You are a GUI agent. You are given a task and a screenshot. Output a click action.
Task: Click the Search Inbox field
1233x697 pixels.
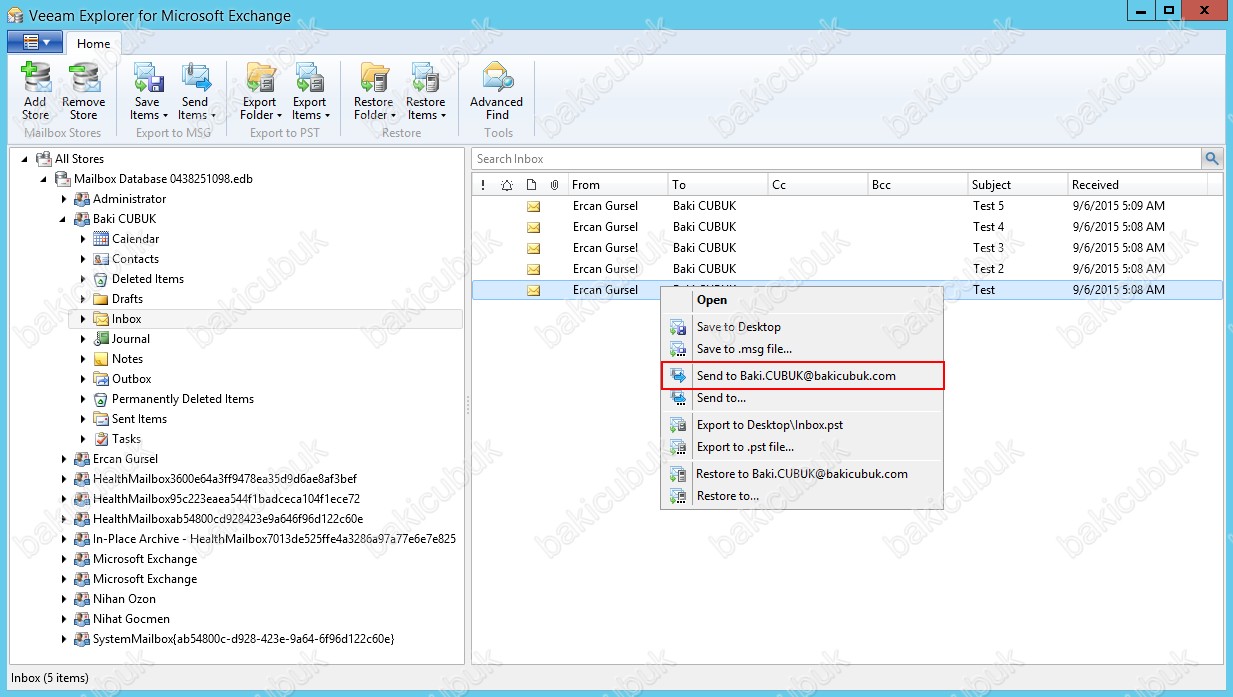click(836, 158)
